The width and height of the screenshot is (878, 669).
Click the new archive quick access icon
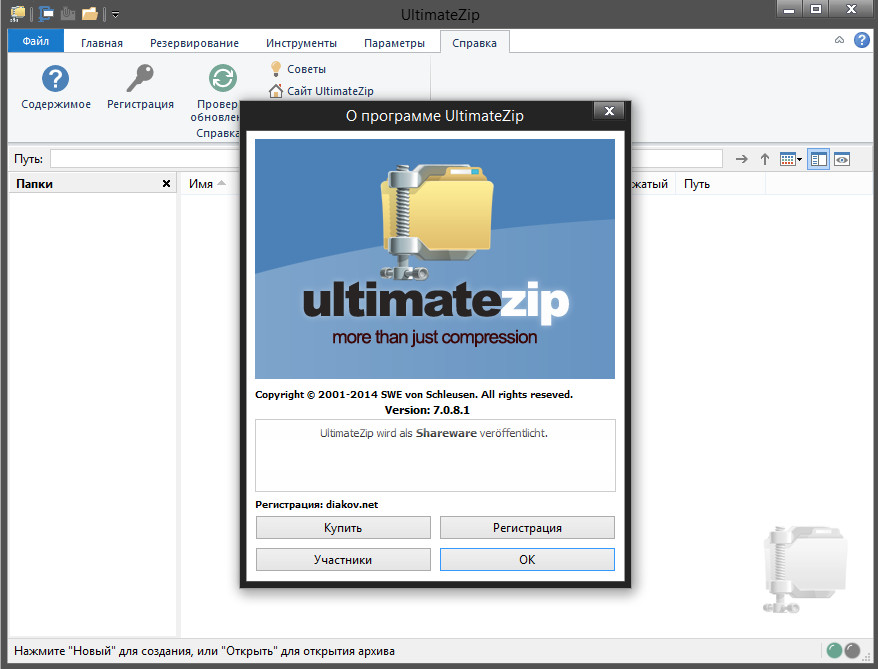[x=45, y=13]
